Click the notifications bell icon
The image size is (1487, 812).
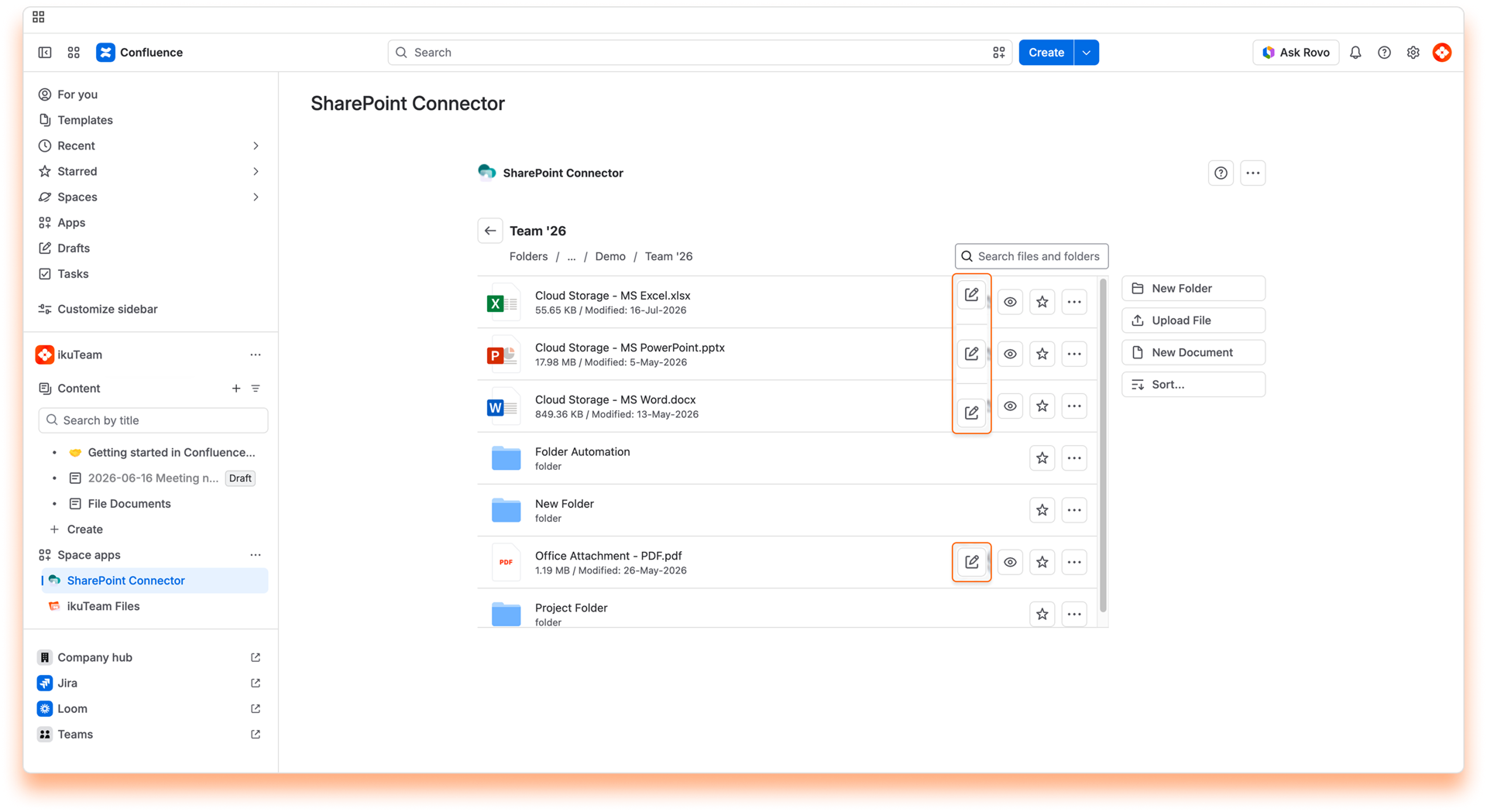pos(1355,53)
